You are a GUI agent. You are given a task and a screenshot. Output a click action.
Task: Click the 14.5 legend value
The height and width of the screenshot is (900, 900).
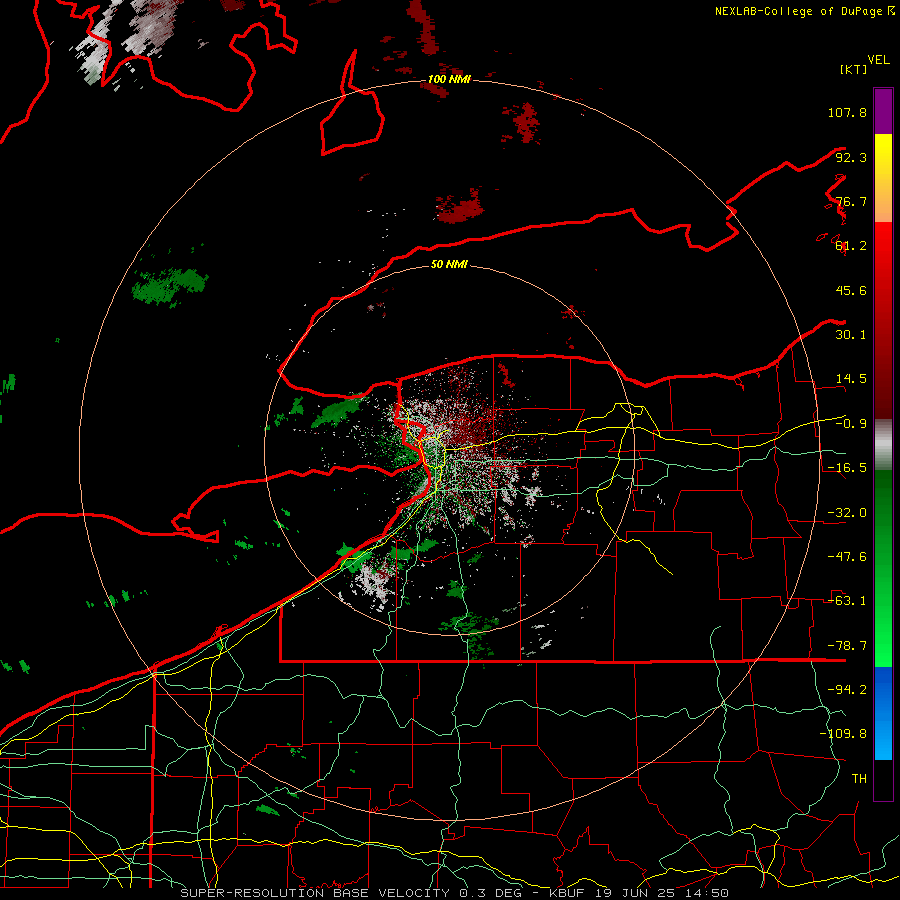(851, 379)
